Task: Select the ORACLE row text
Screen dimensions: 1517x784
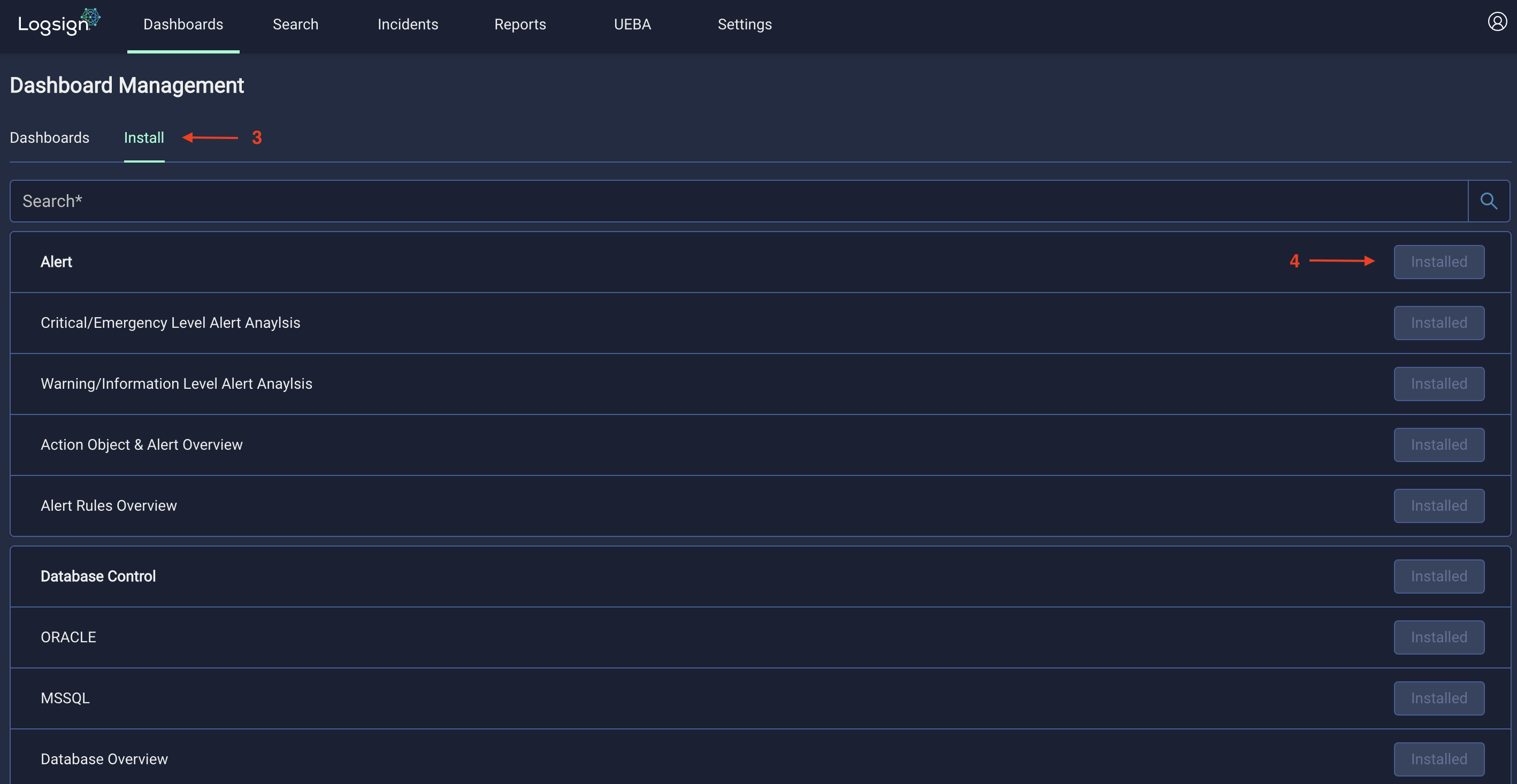Action: (x=68, y=637)
